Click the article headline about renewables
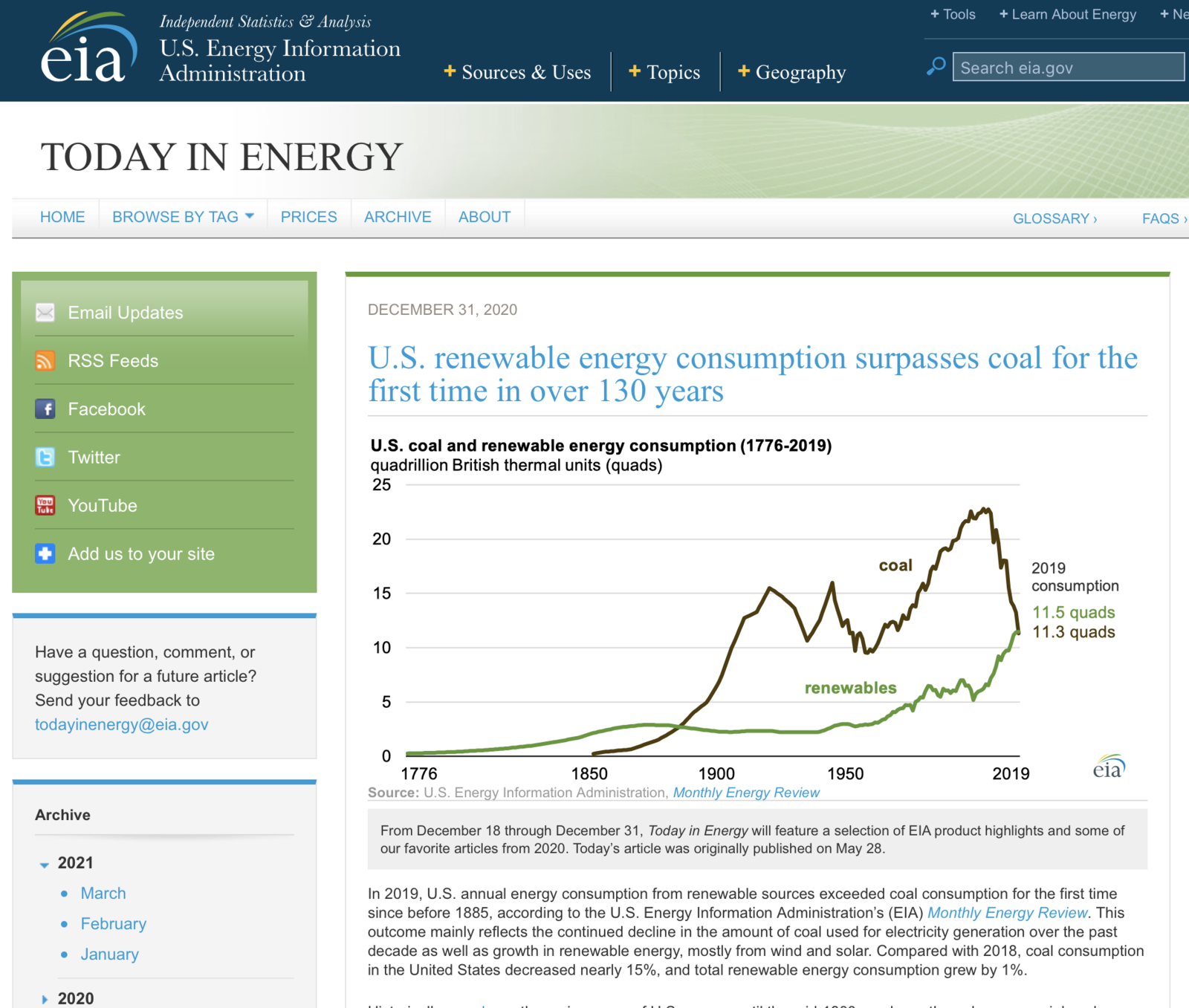The width and height of the screenshot is (1189, 1008). [x=753, y=374]
